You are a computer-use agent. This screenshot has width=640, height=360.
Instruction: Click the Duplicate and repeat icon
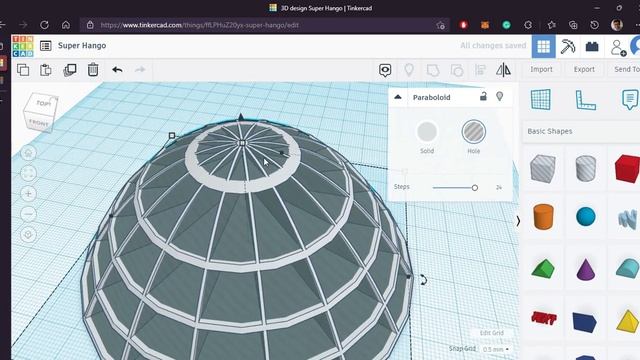(70, 70)
